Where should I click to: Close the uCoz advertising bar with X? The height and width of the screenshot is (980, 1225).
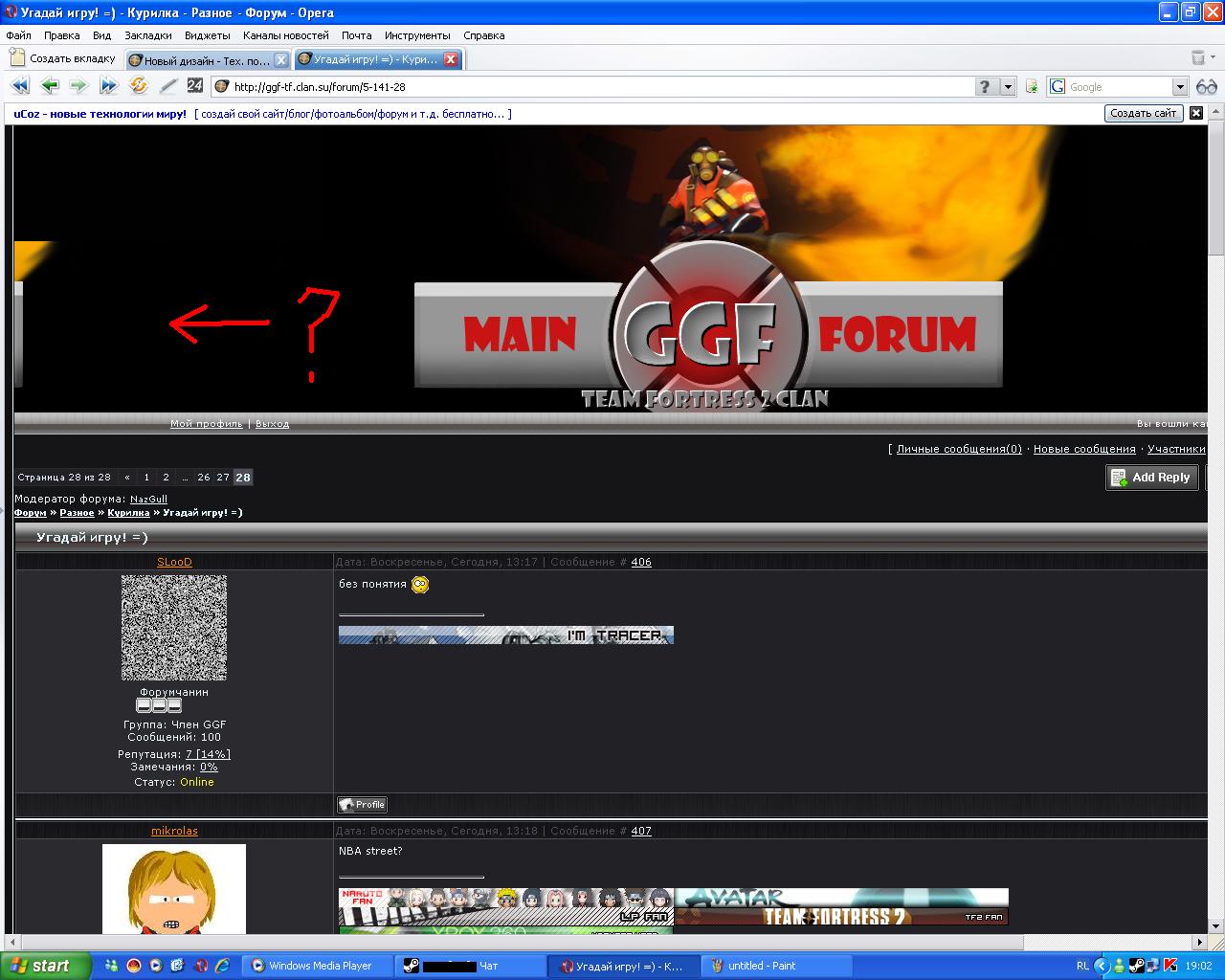1196,113
